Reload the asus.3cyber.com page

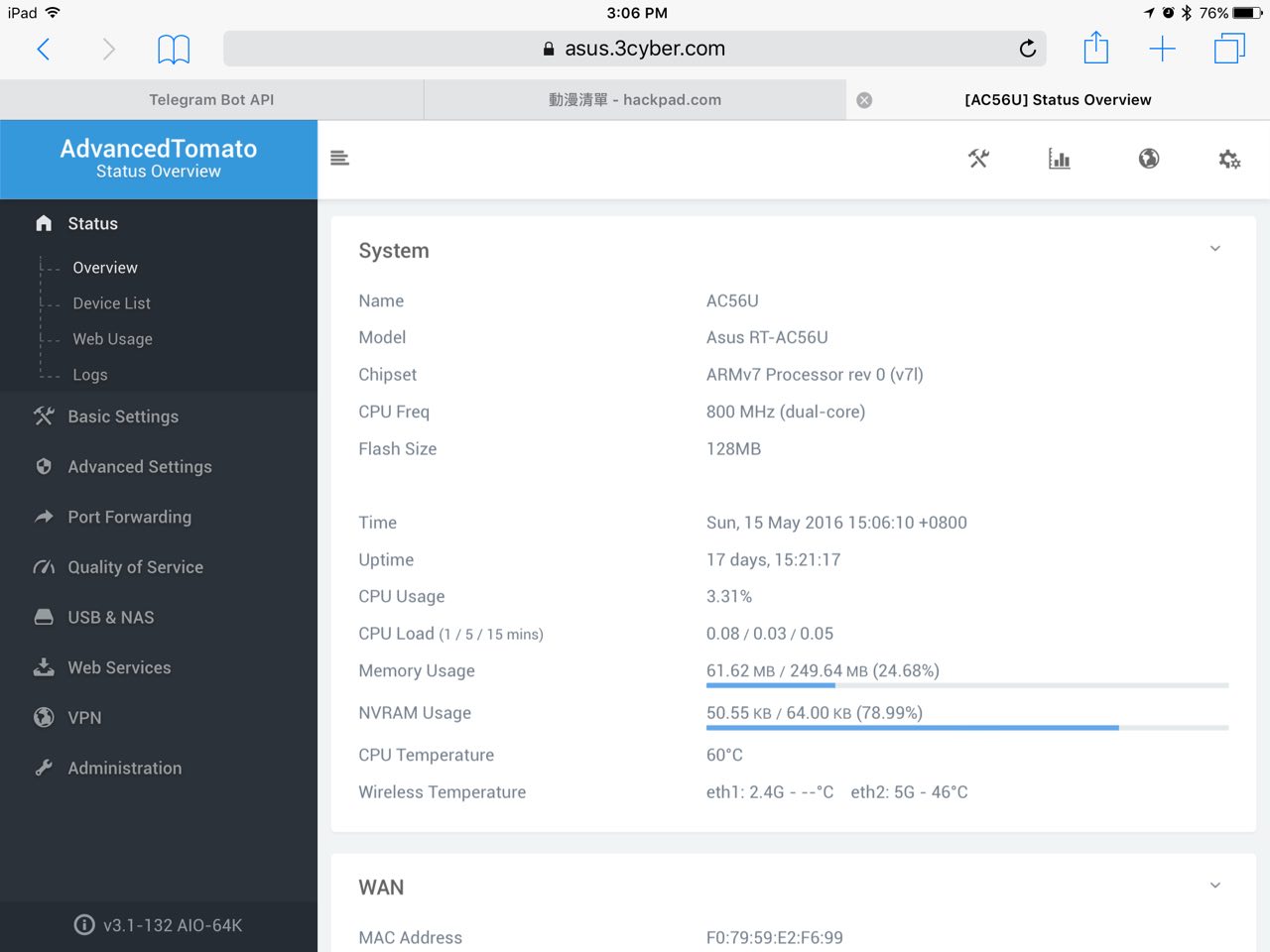(1028, 48)
